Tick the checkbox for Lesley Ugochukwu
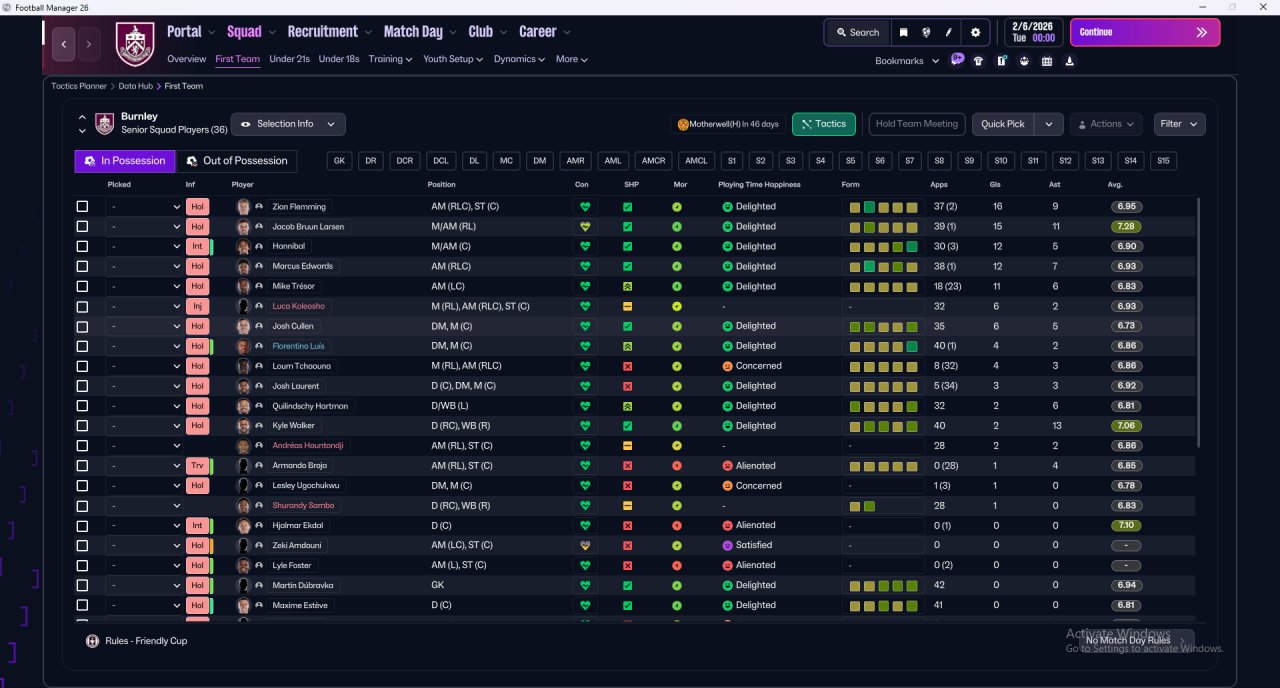 [x=82, y=486]
